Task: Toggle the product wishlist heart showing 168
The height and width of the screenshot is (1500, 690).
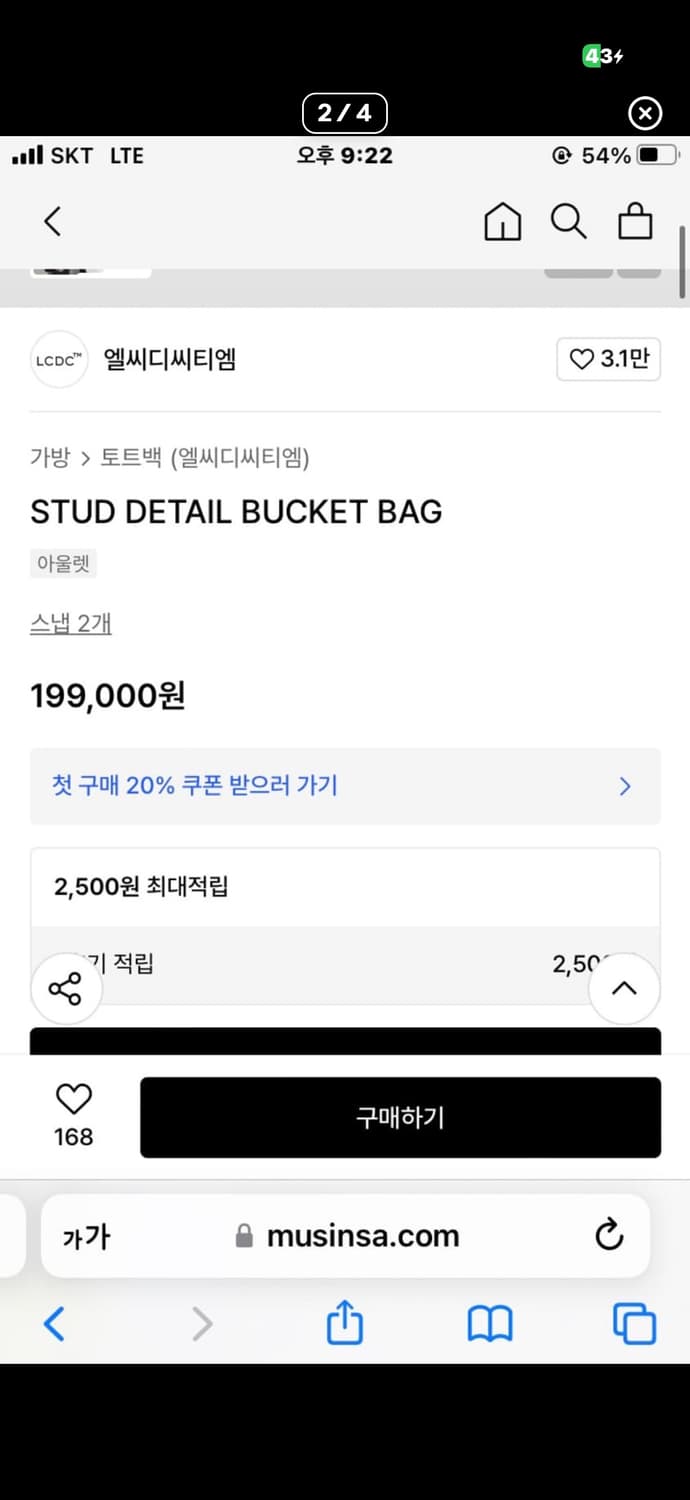Action: click(x=73, y=1112)
